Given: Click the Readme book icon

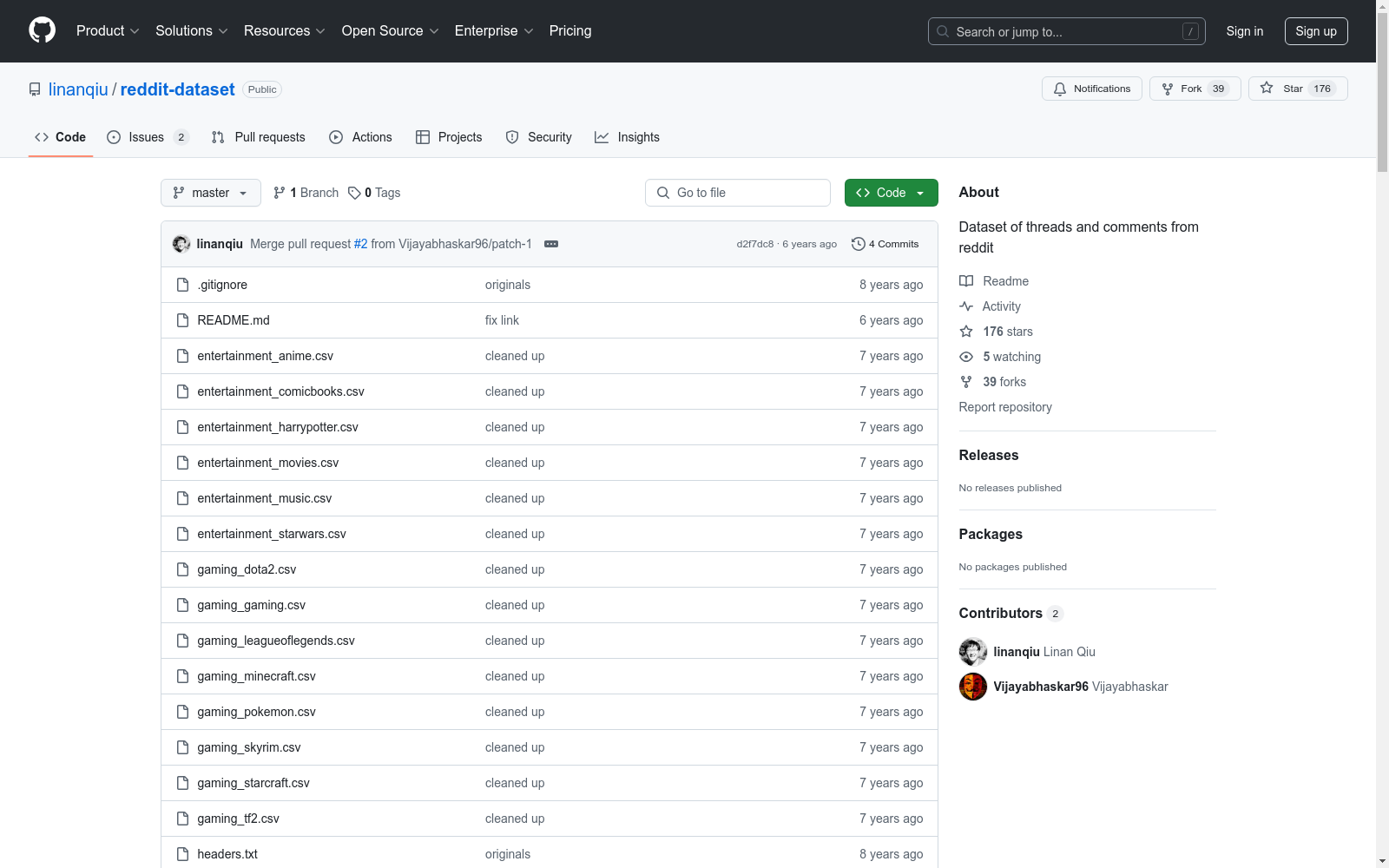Looking at the screenshot, I should click(x=966, y=281).
